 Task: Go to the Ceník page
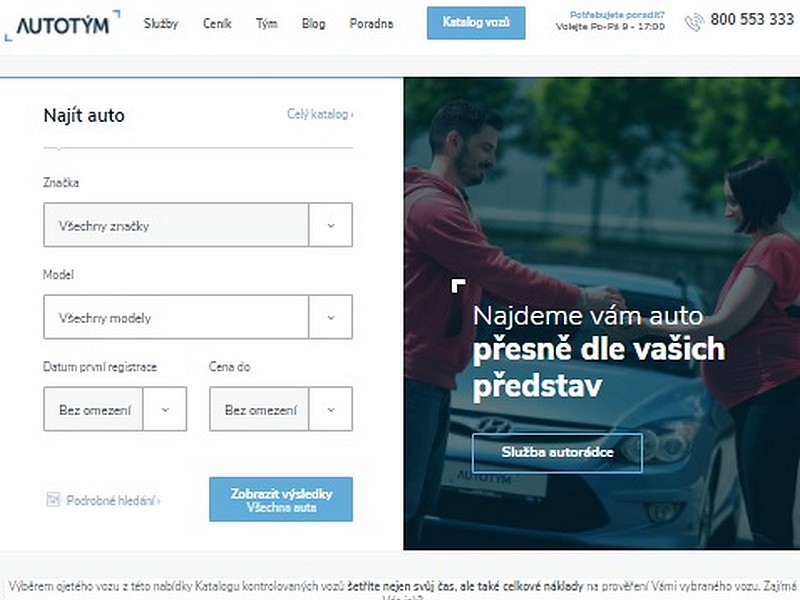[217, 23]
